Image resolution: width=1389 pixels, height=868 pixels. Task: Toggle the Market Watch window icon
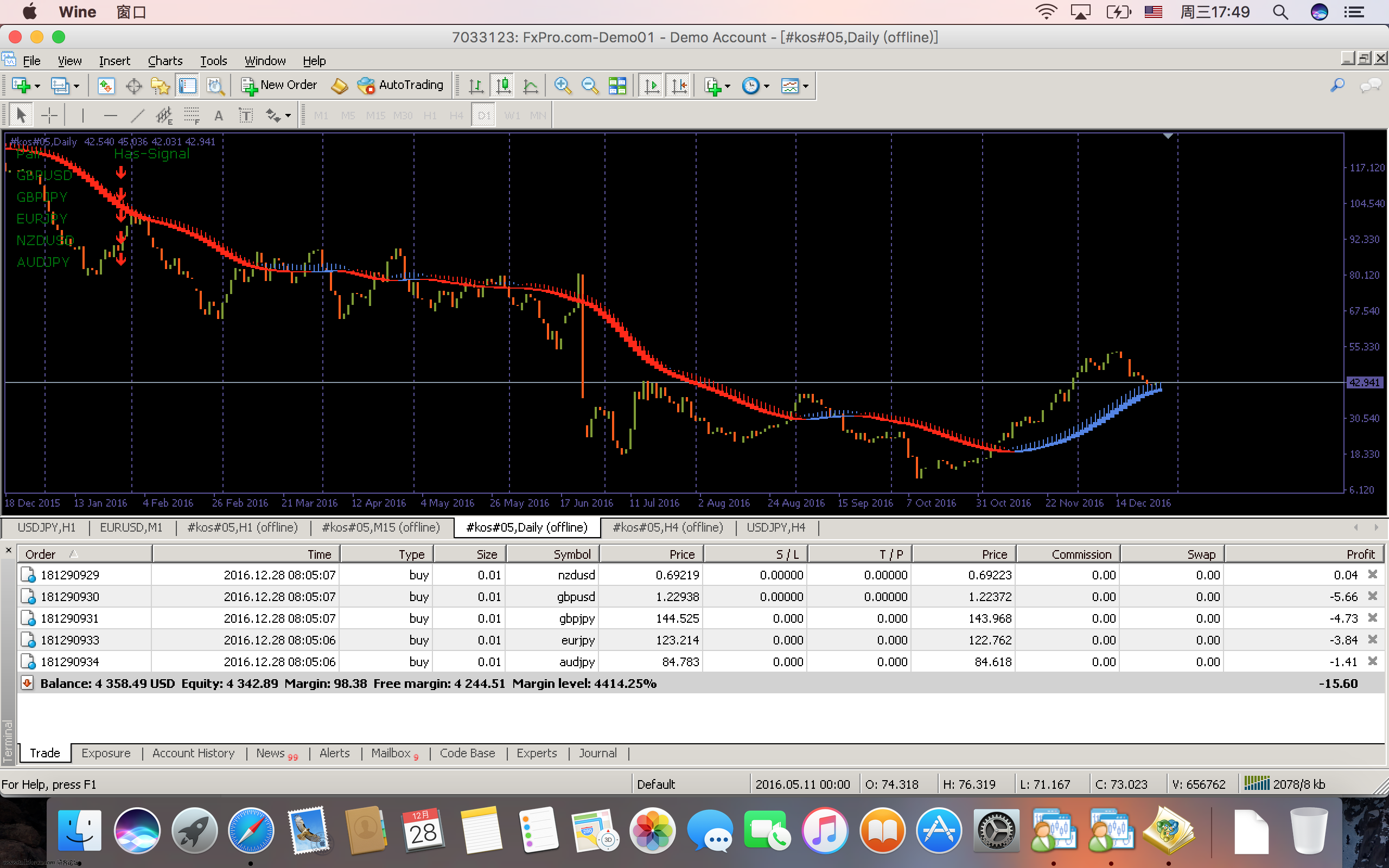click(106, 86)
